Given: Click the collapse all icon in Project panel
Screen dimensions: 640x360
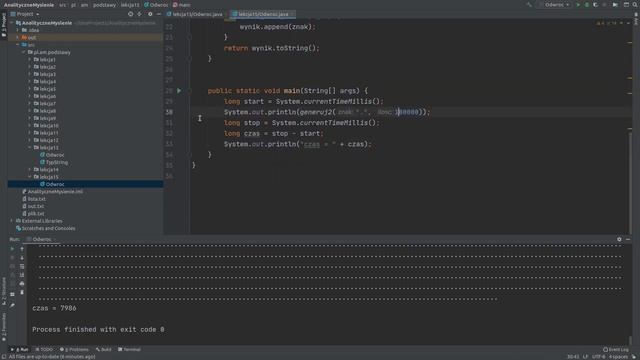Looking at the screenshot, I should (x=140, y=14).
